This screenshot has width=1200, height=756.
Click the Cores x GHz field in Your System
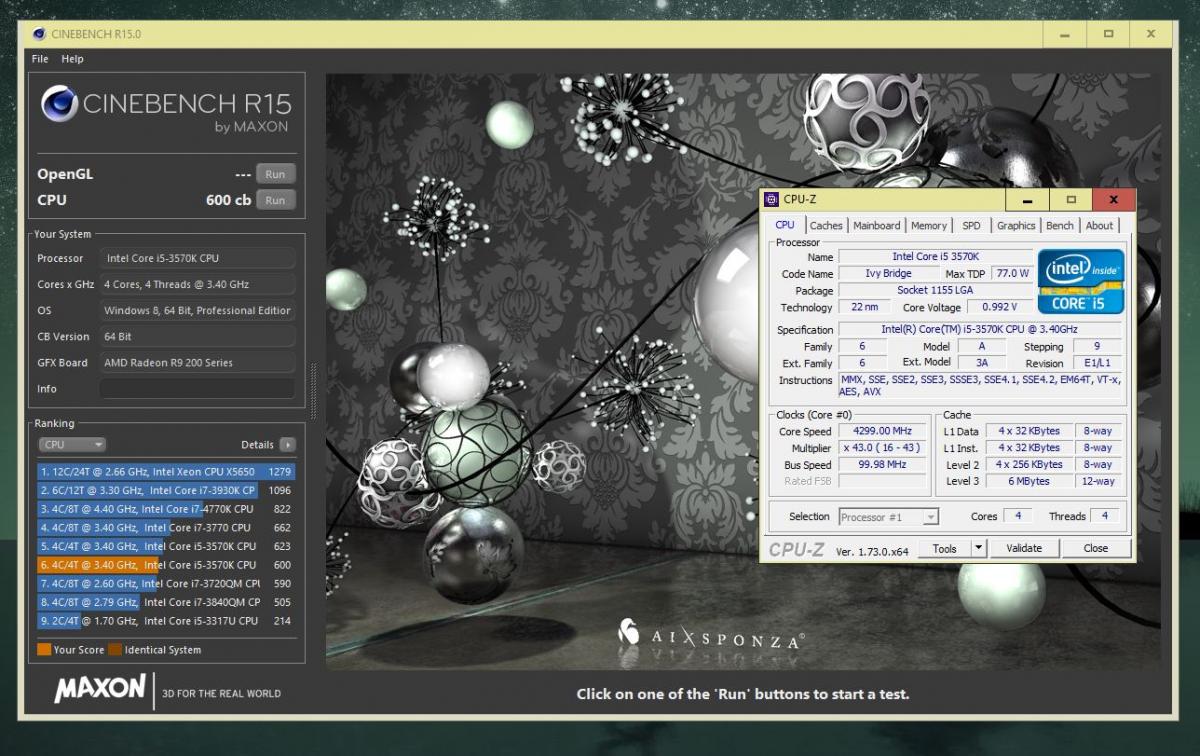coord(197,284)
